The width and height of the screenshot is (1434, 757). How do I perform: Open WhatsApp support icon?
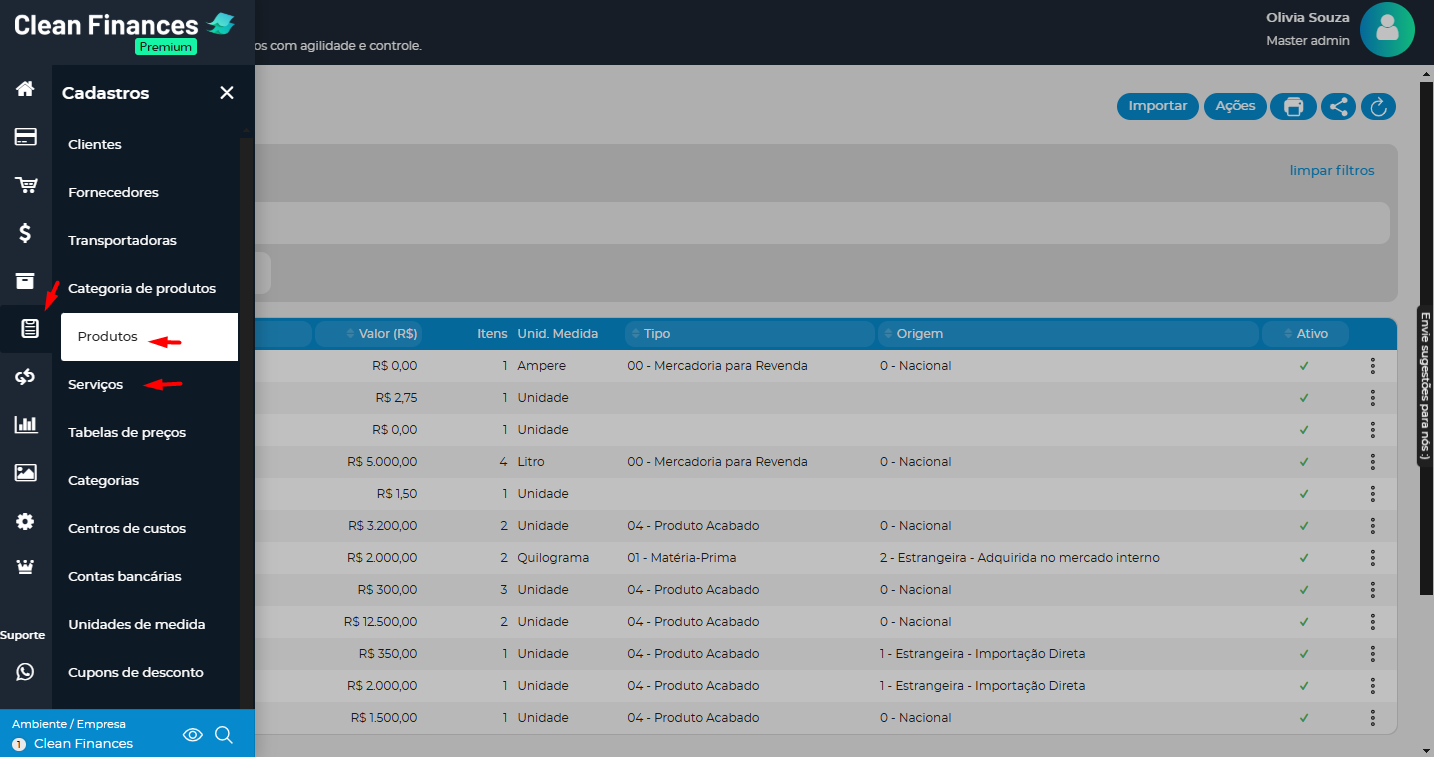pos(25,672)
